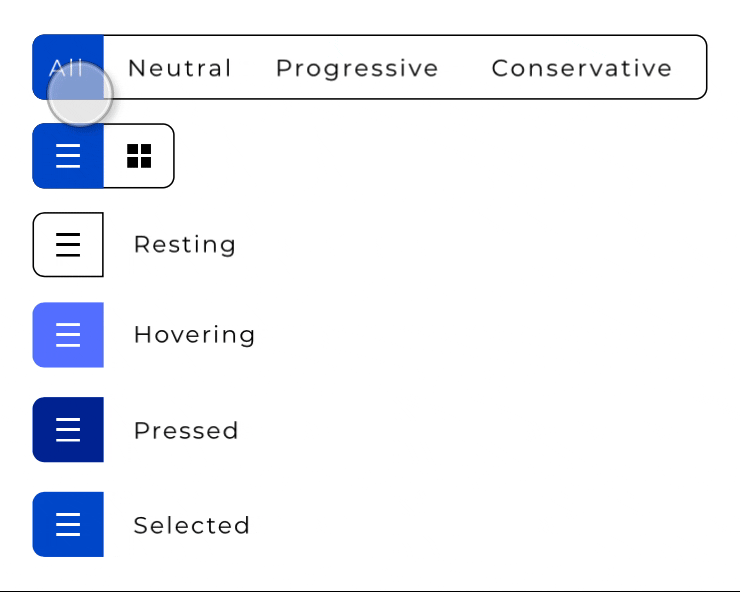Click the Resting label text

tap(185, 245)
